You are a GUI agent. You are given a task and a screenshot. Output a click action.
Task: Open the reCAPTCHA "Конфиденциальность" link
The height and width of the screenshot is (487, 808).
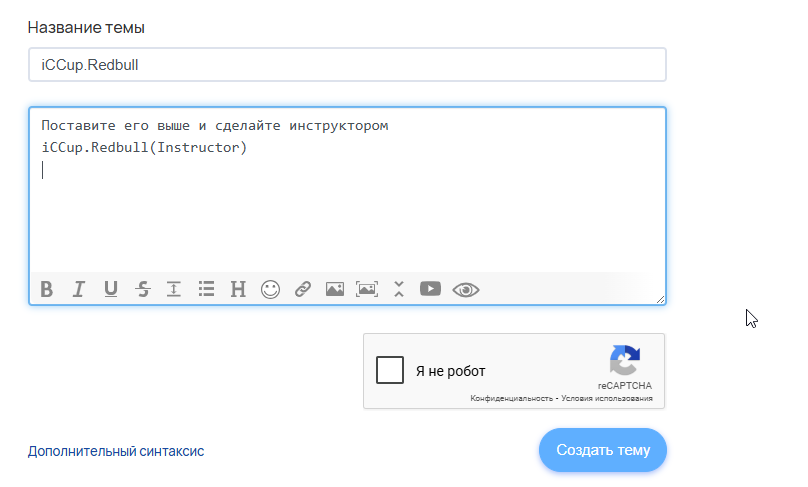[x=511, y=398]
